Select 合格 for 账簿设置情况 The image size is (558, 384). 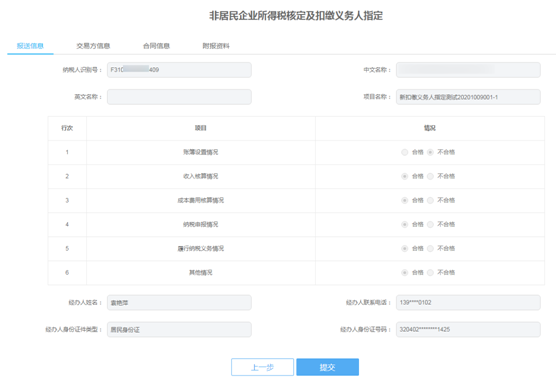tap(405, 152)
